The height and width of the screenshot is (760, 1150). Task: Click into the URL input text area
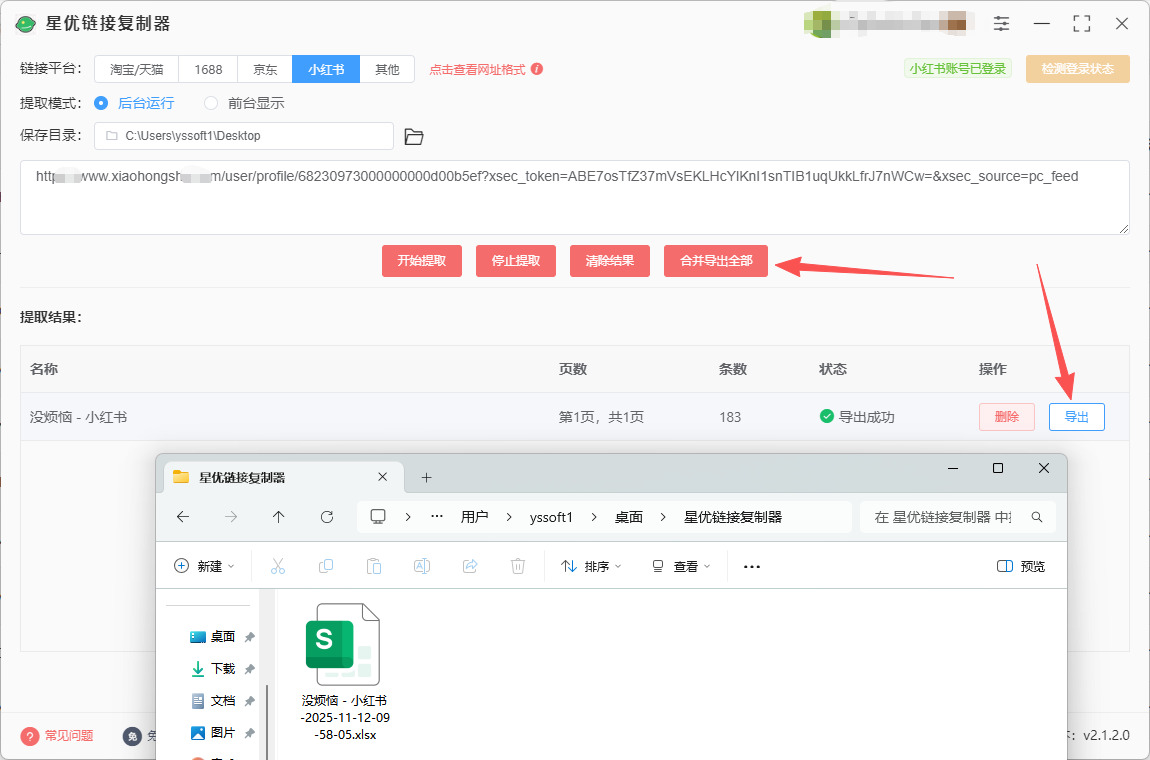click(x=574, y=197)
